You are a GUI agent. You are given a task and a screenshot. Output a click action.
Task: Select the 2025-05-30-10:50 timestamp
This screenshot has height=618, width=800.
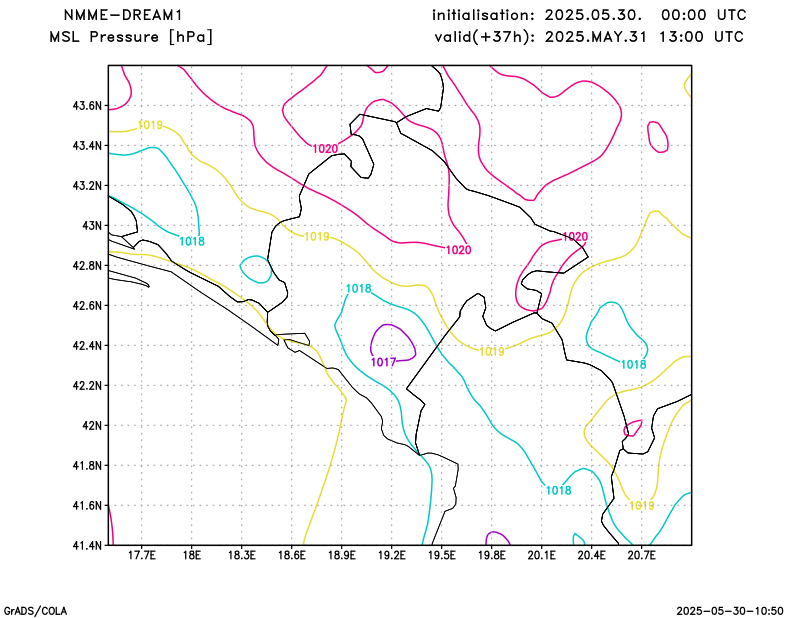[730, 611]
